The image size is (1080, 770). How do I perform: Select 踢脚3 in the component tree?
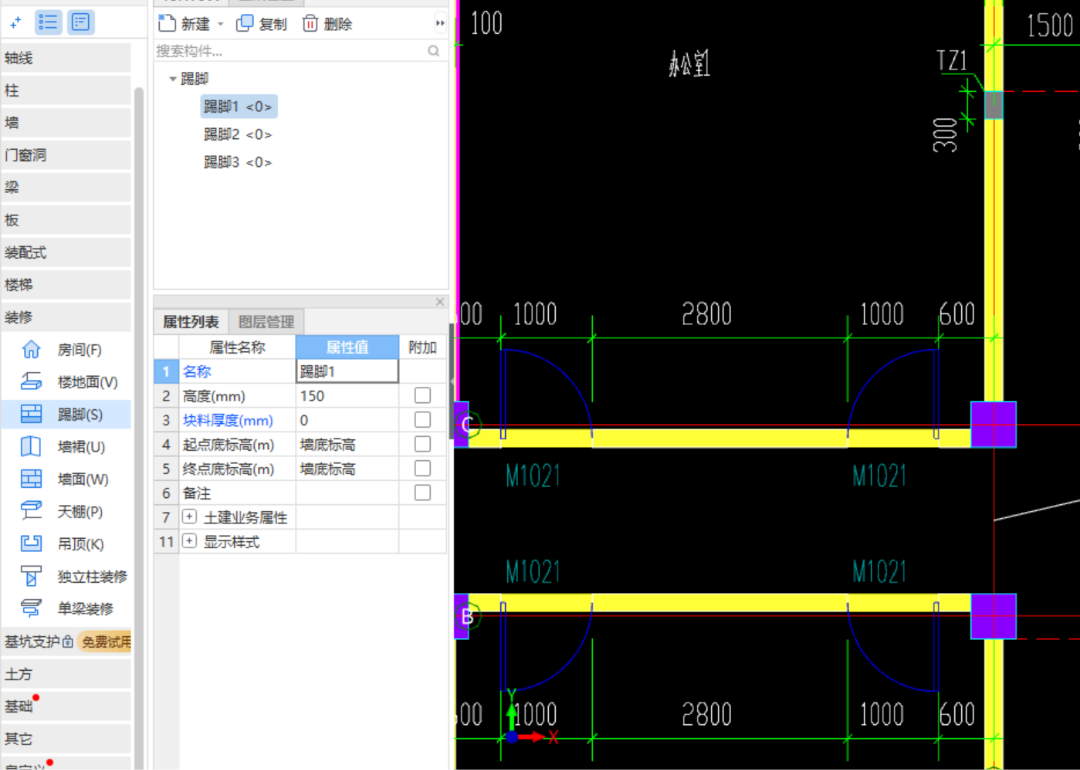[x=238, y=162]
